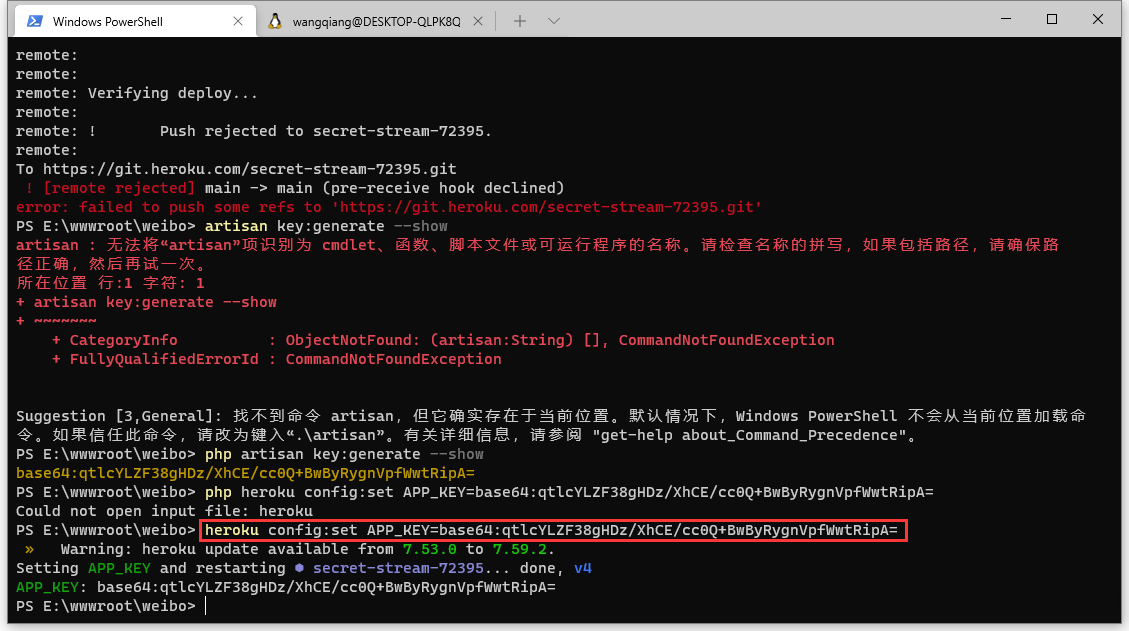Switch to the Windows PowerShell tab
This screenshot has height=631, width=1129.
pyautogui.click(x=133, y=22)
